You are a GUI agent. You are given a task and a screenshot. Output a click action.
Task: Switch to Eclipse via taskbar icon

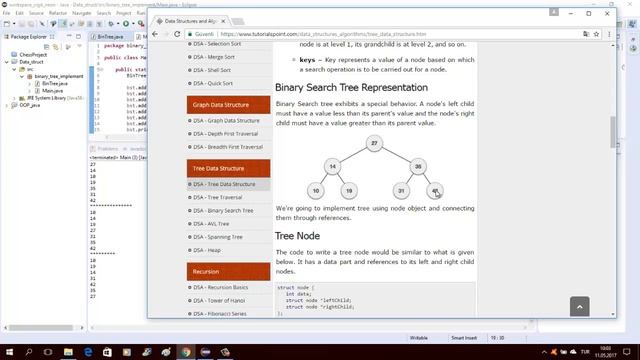click(x=205, y=352)
